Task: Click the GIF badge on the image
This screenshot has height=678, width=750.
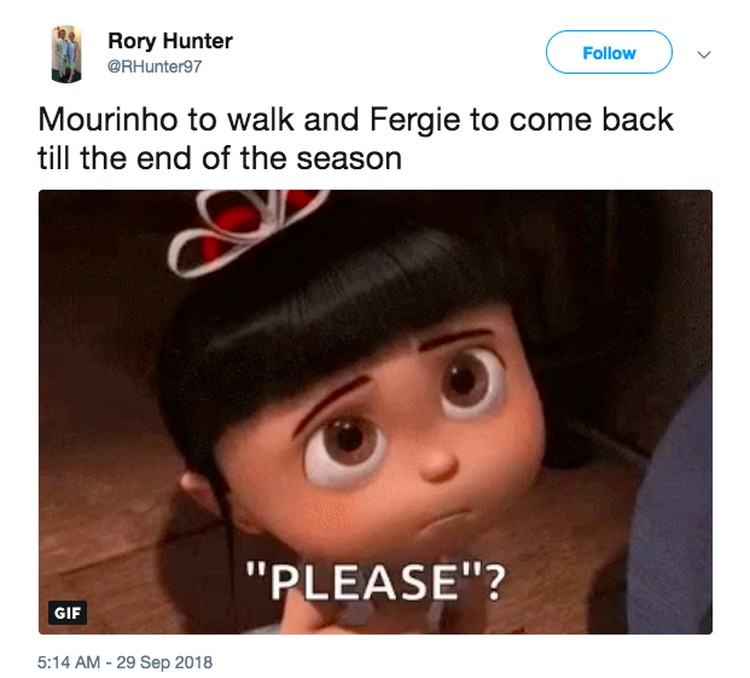Action: click(x=67, y=612)
